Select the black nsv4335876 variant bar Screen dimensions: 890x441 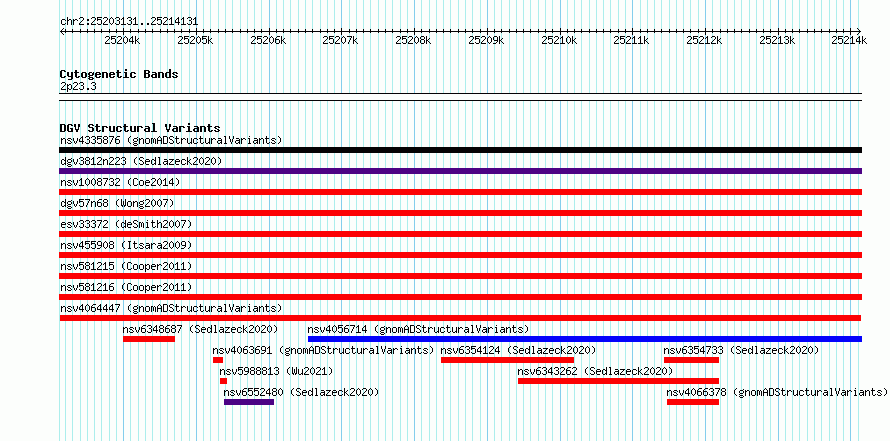click(x=461, y=150)
